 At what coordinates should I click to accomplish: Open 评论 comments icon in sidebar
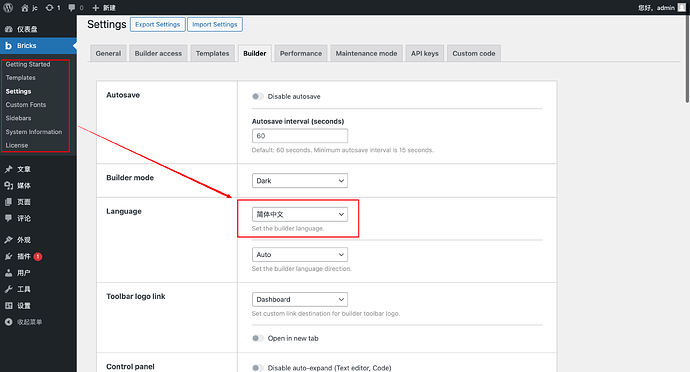pos(8,218)
